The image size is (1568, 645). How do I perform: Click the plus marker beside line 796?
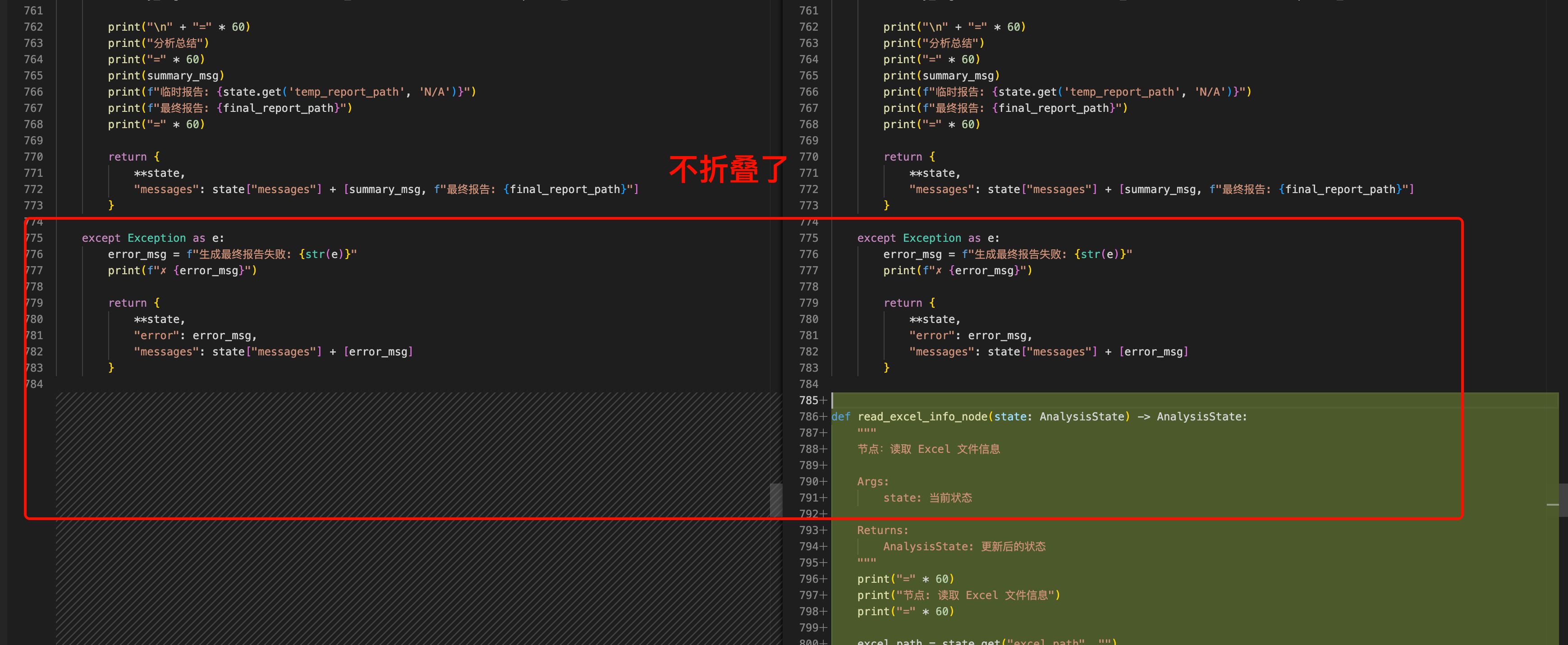[x=824, y=579]
